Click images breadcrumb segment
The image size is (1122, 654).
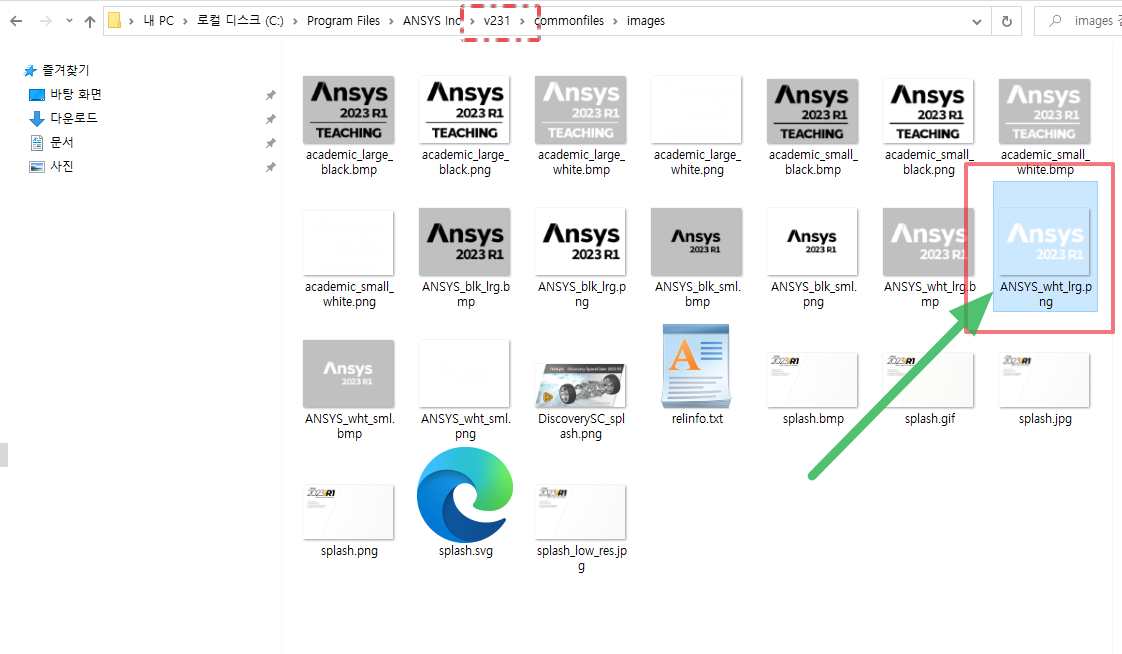645,21
